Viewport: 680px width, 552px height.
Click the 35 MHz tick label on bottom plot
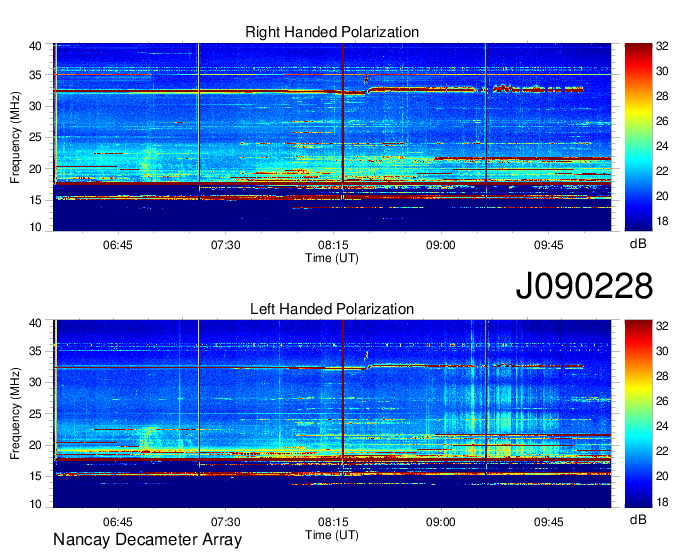36,351
